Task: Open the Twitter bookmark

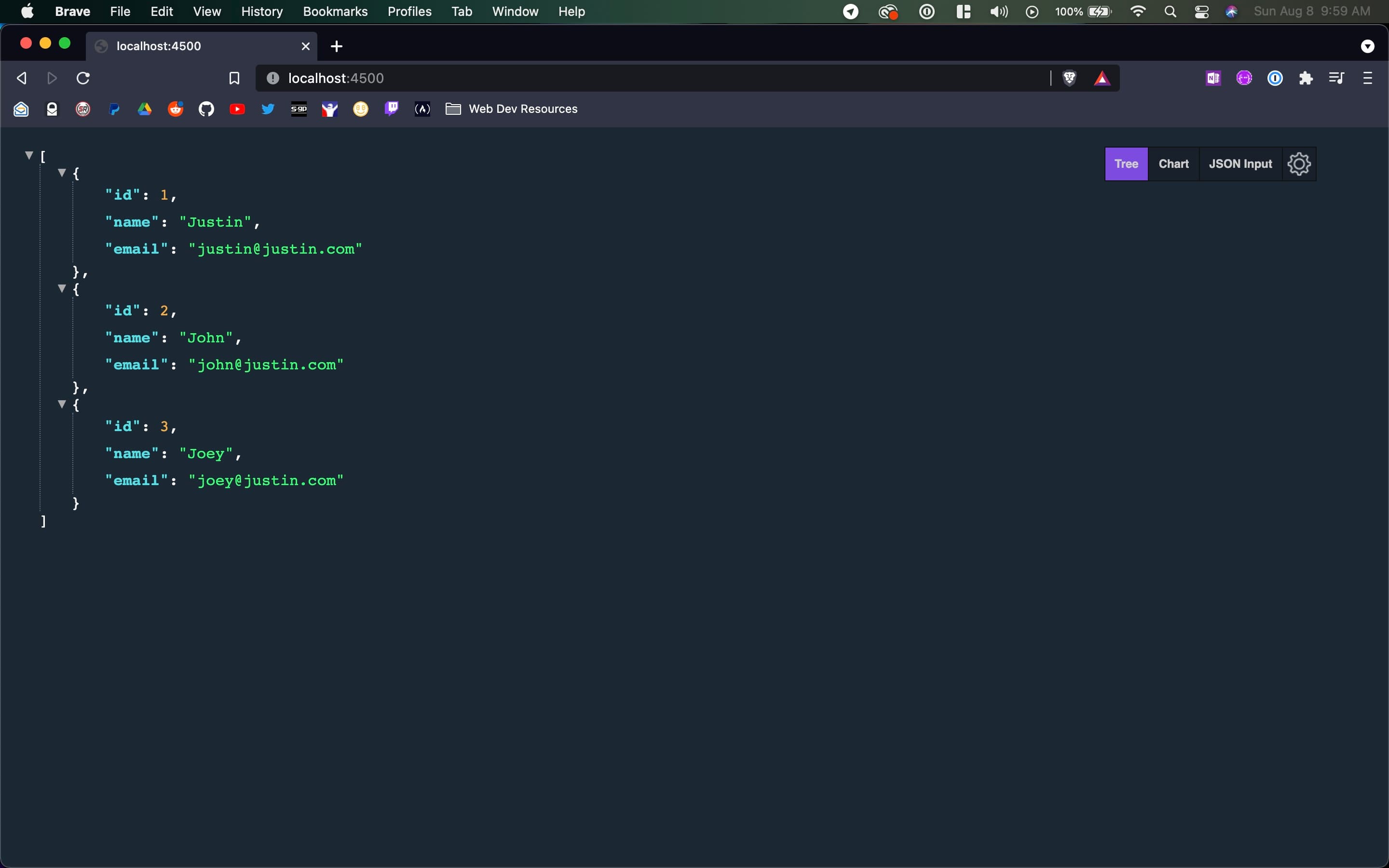Action: click(x=268, y=108)
